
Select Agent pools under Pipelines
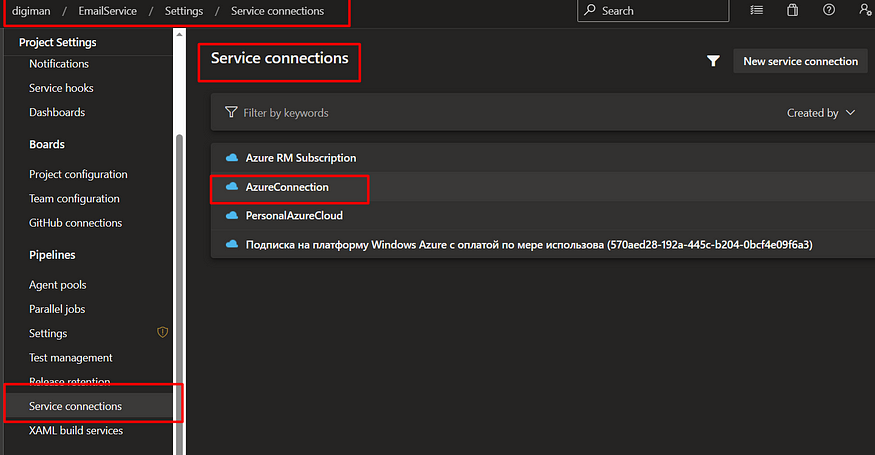pos(57,285)
